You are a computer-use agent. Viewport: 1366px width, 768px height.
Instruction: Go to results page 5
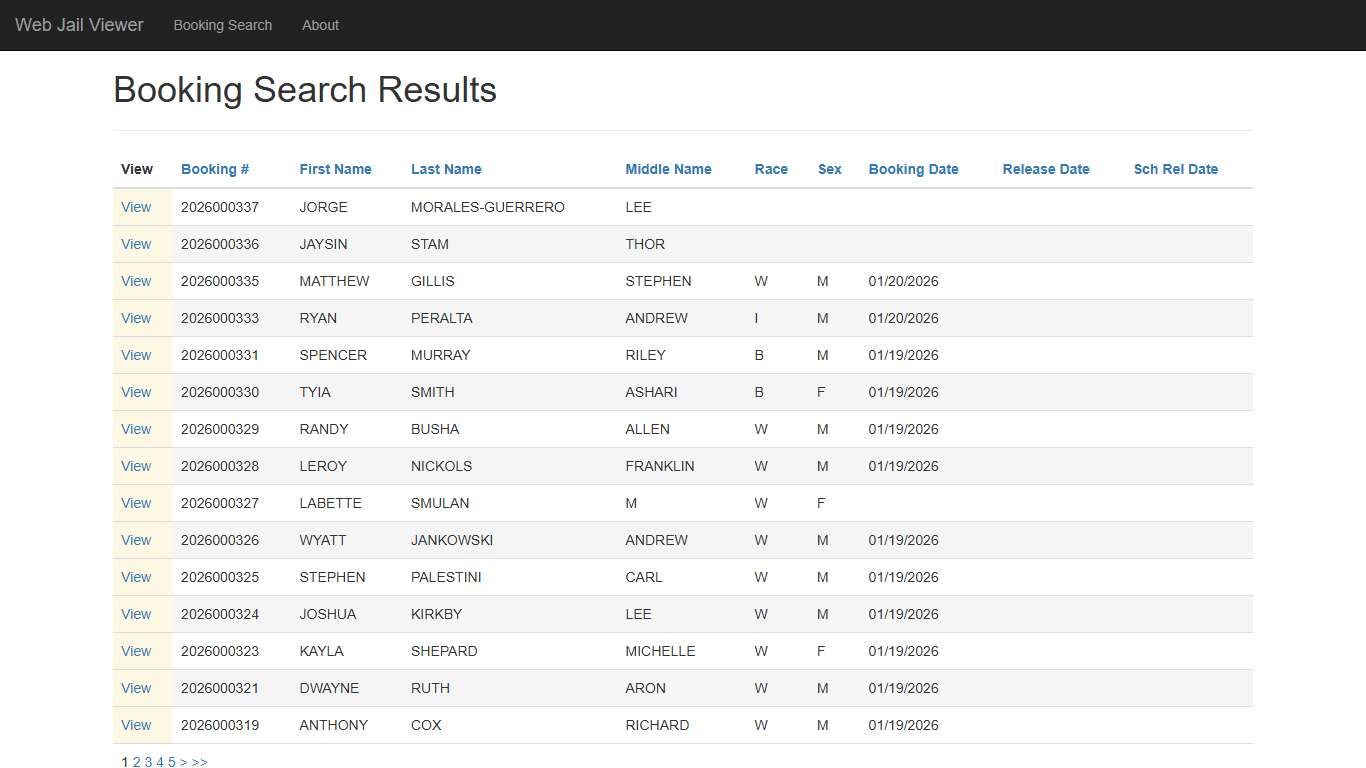pyautogui.click(x=171, y=762)
